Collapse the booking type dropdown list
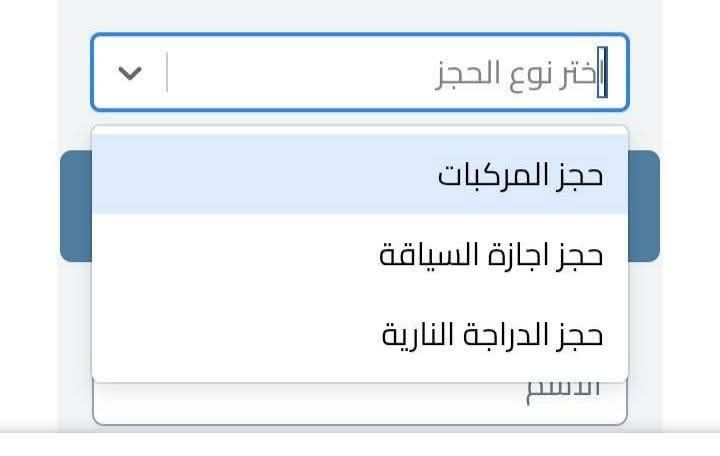Viewport: 720px width, 456px height. click(x=130, y=73)
